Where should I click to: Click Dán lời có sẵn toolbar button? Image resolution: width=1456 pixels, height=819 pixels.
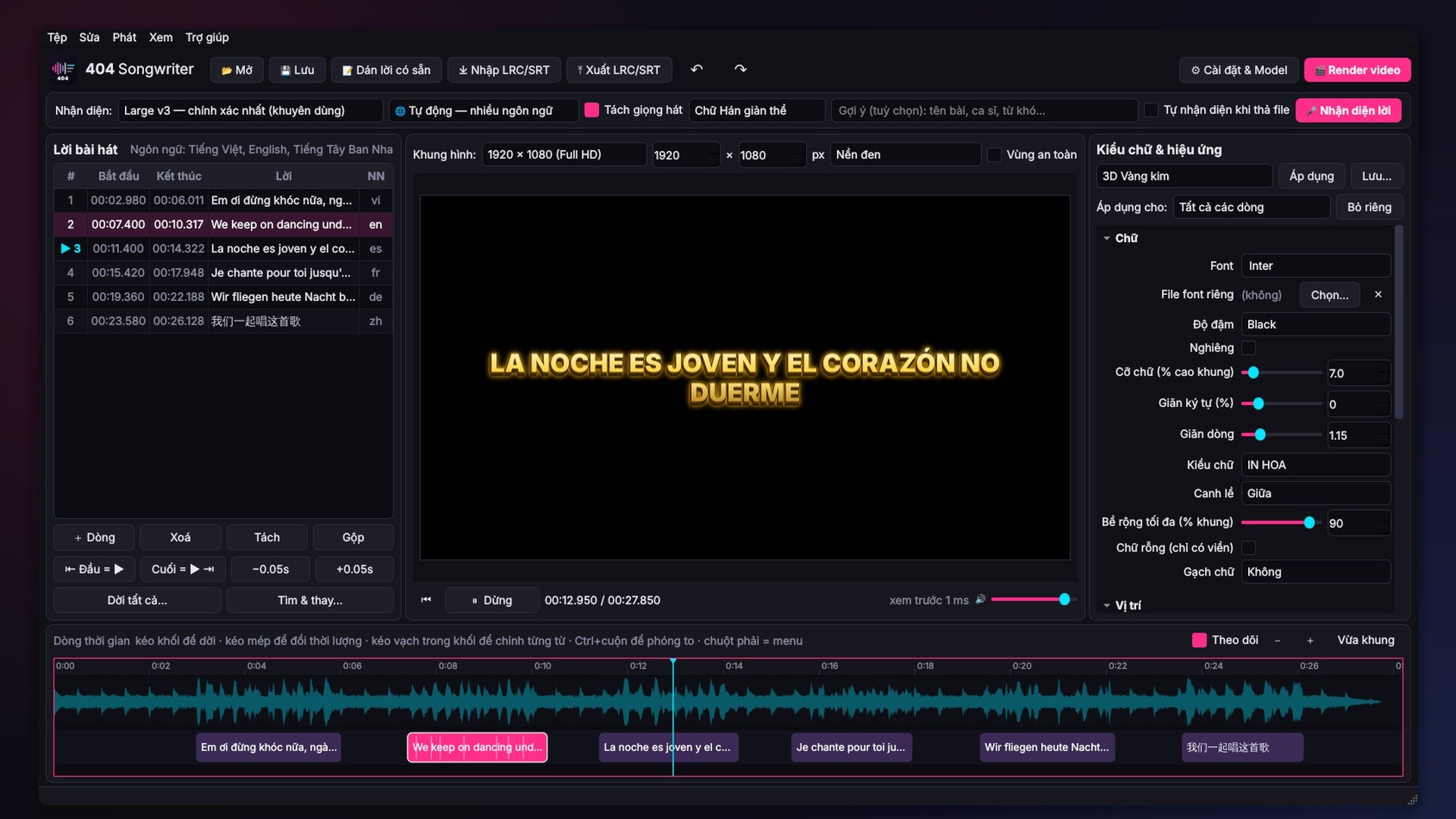[386, 70]
